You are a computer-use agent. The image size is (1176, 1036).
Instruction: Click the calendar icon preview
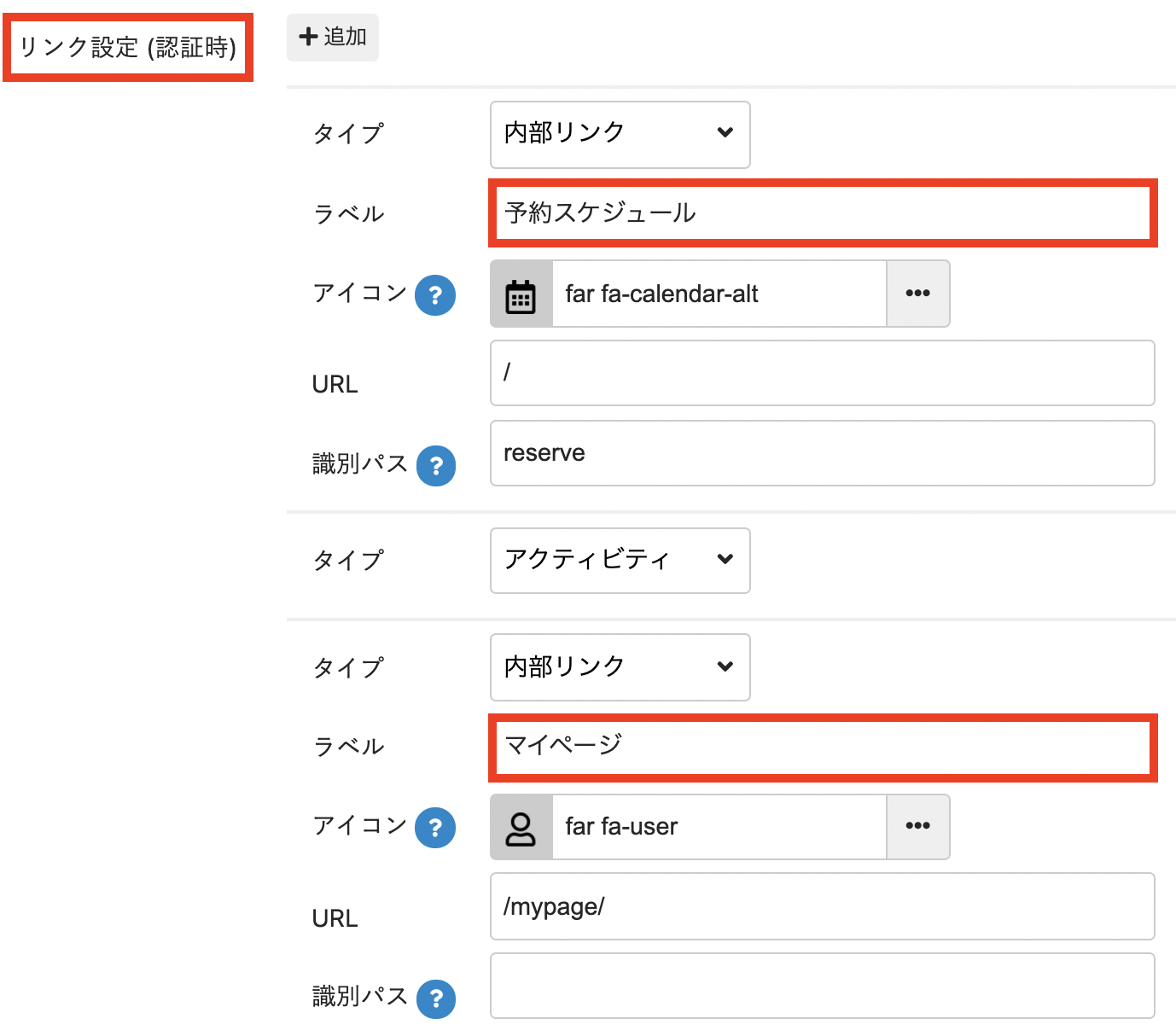521,294
